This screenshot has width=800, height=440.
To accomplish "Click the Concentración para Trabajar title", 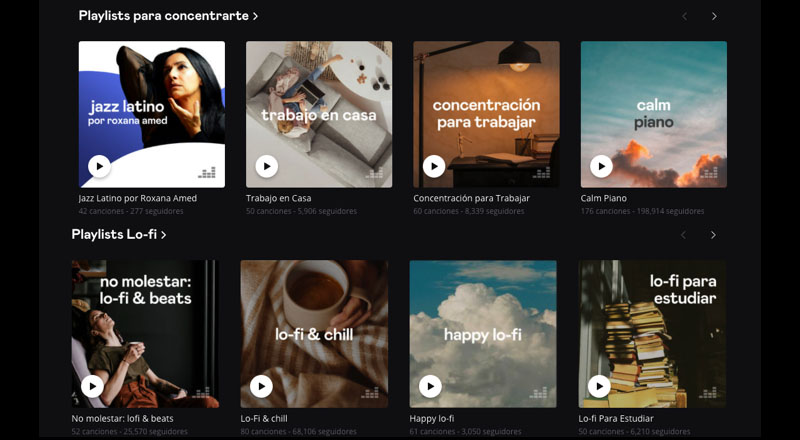I will click(471, 198).
